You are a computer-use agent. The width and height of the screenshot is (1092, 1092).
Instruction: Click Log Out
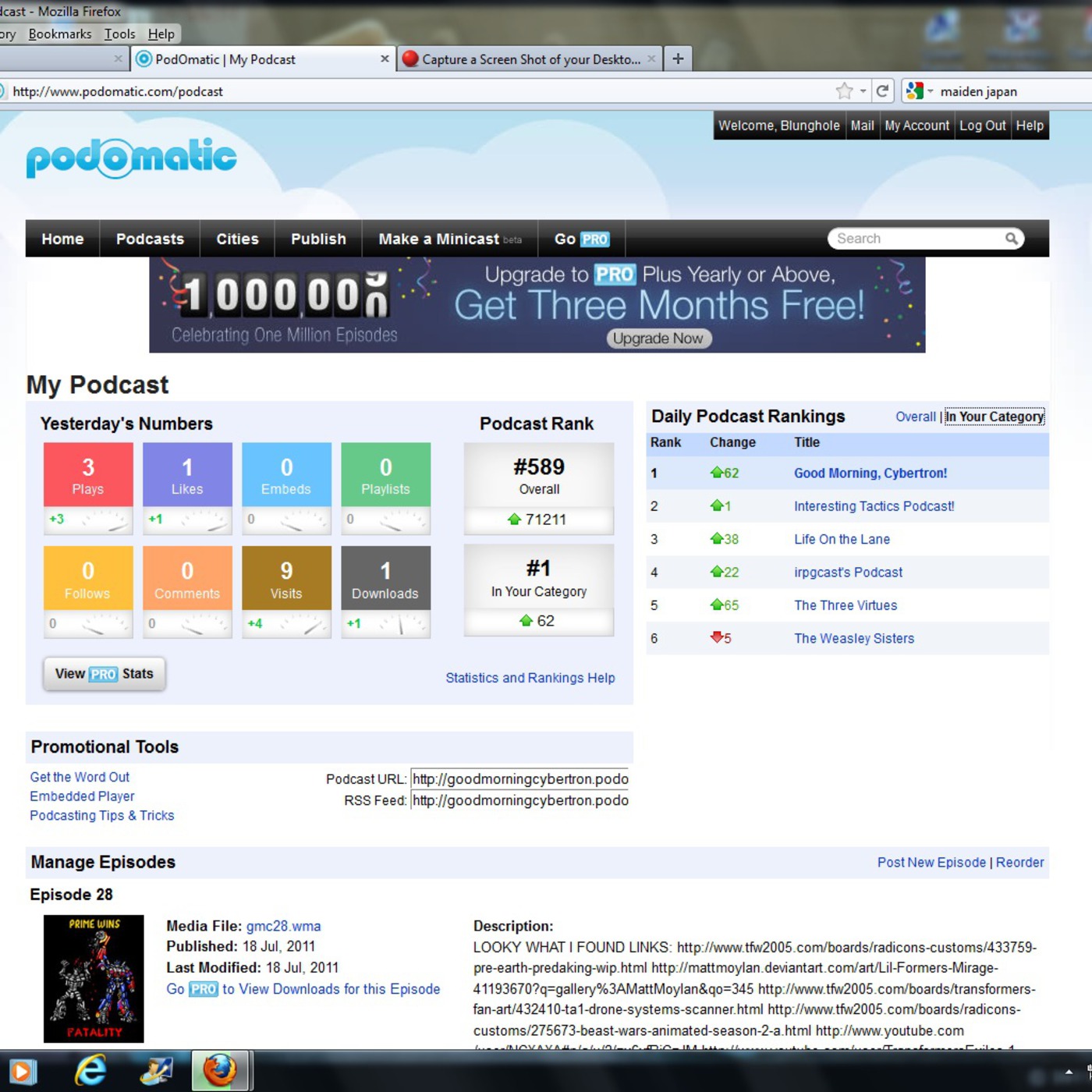[982, 126]
